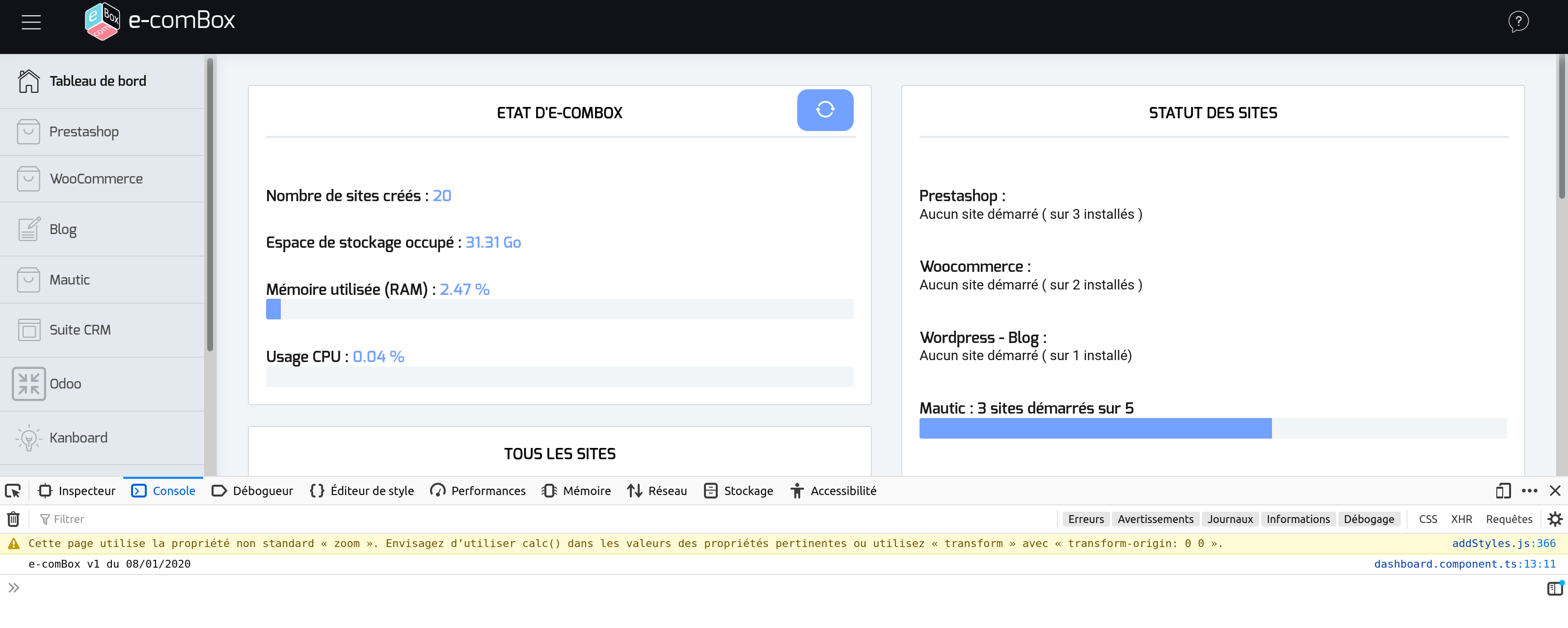This screenshot has height=628, width=1568.
Task: Open the devtools three-dots options menu
Action: point(1529,491)
